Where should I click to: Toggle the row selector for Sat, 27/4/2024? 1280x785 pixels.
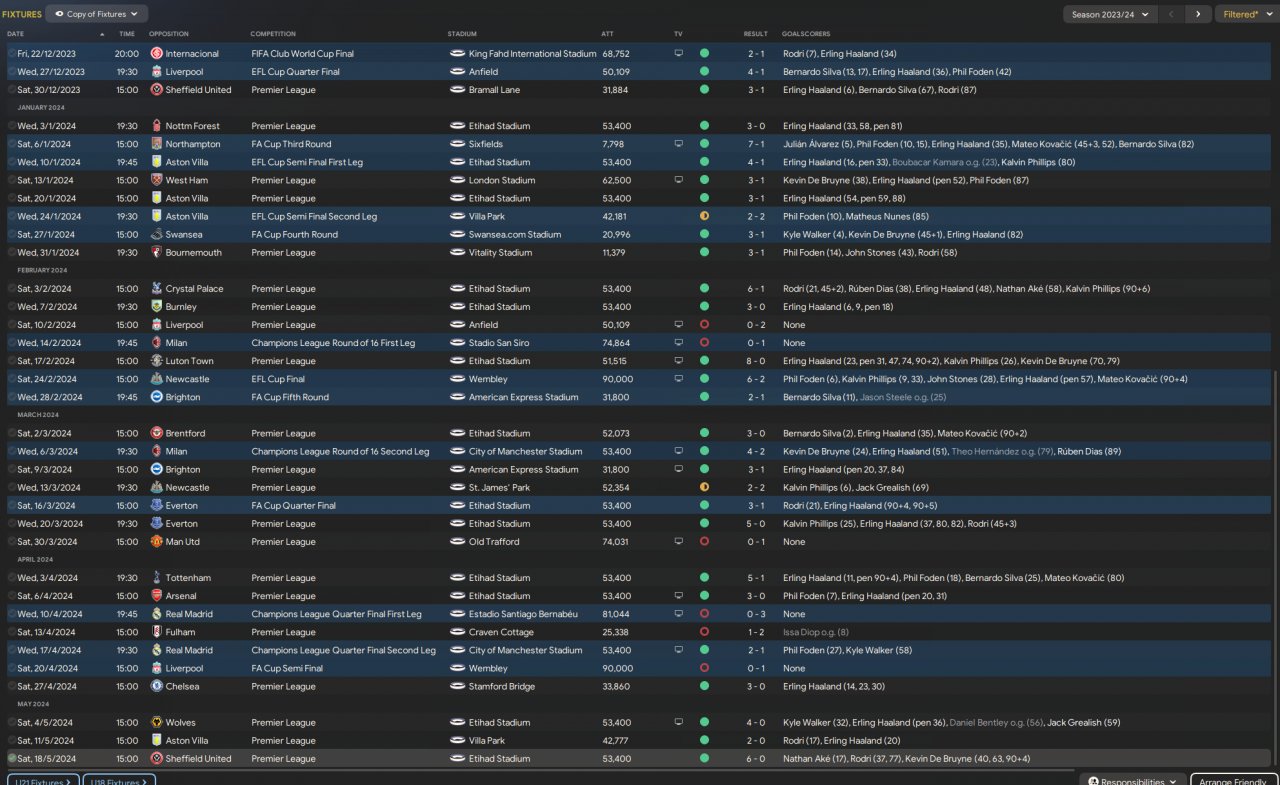[11, 687]
